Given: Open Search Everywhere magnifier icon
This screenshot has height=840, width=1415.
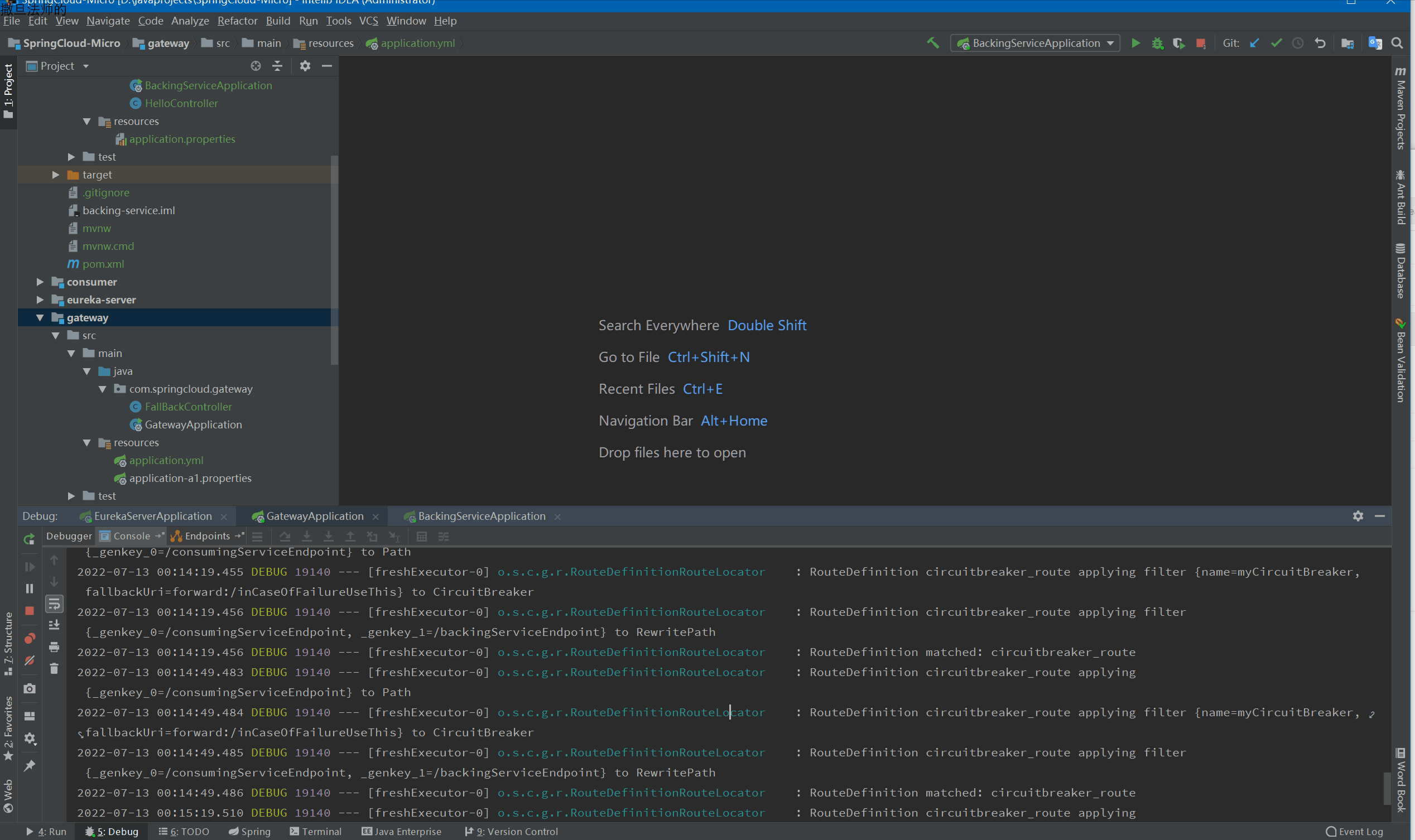Looking at the screenshot, I should [1397, 43].
